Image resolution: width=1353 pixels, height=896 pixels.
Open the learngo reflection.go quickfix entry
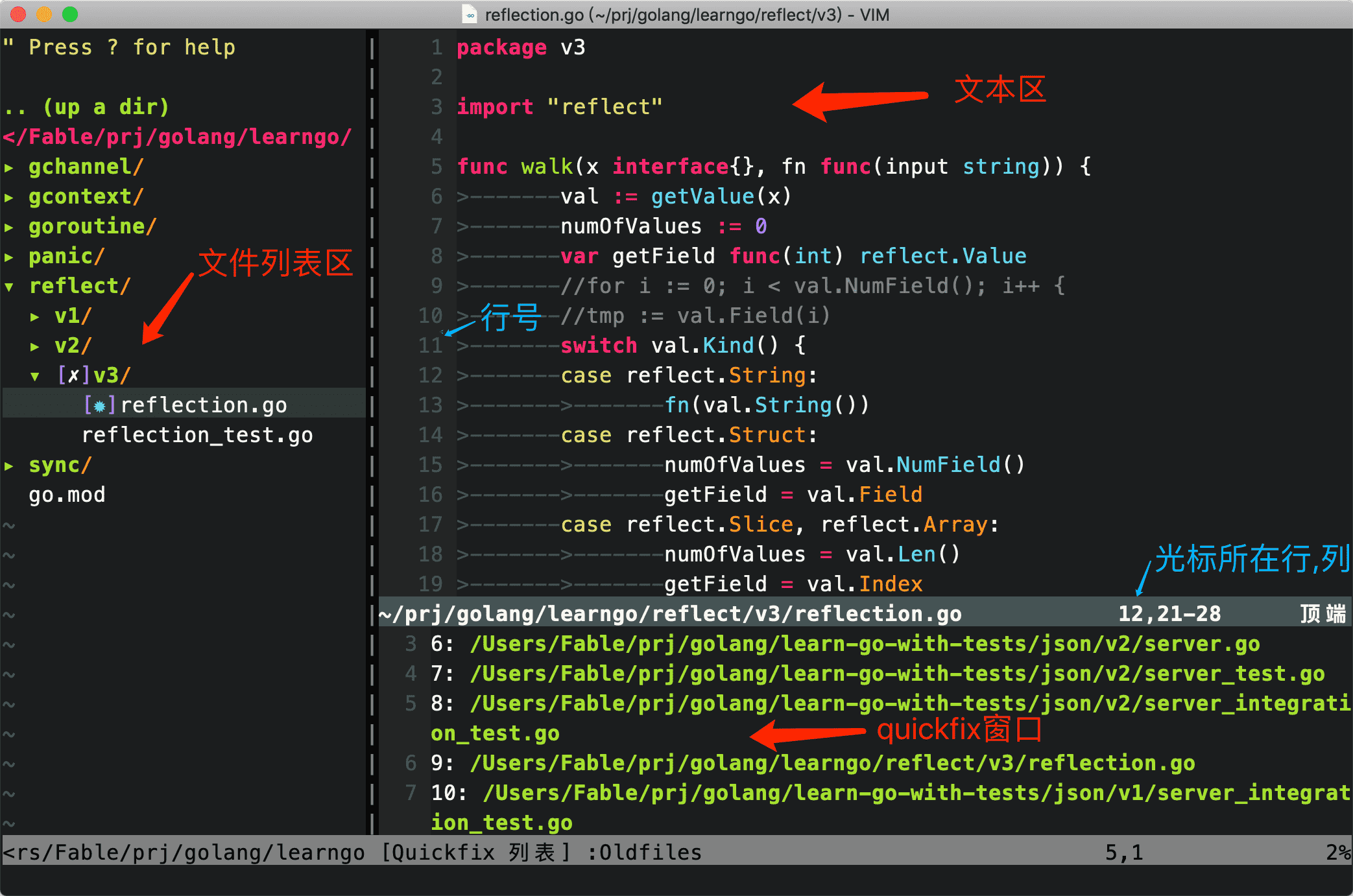832,764
